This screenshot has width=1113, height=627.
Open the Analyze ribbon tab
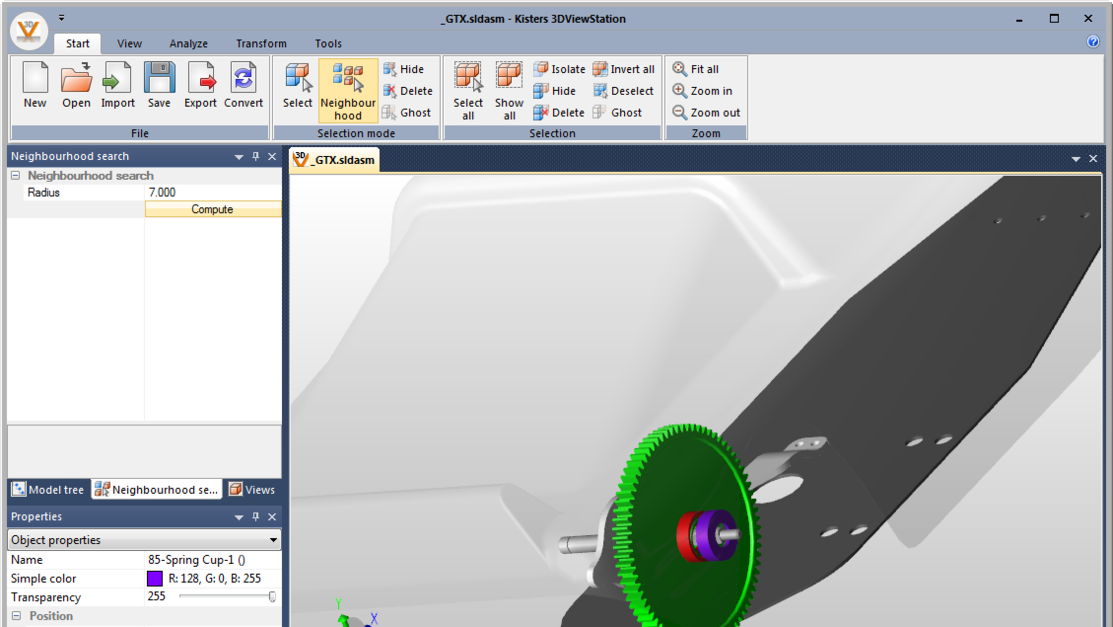coord(188,43)
